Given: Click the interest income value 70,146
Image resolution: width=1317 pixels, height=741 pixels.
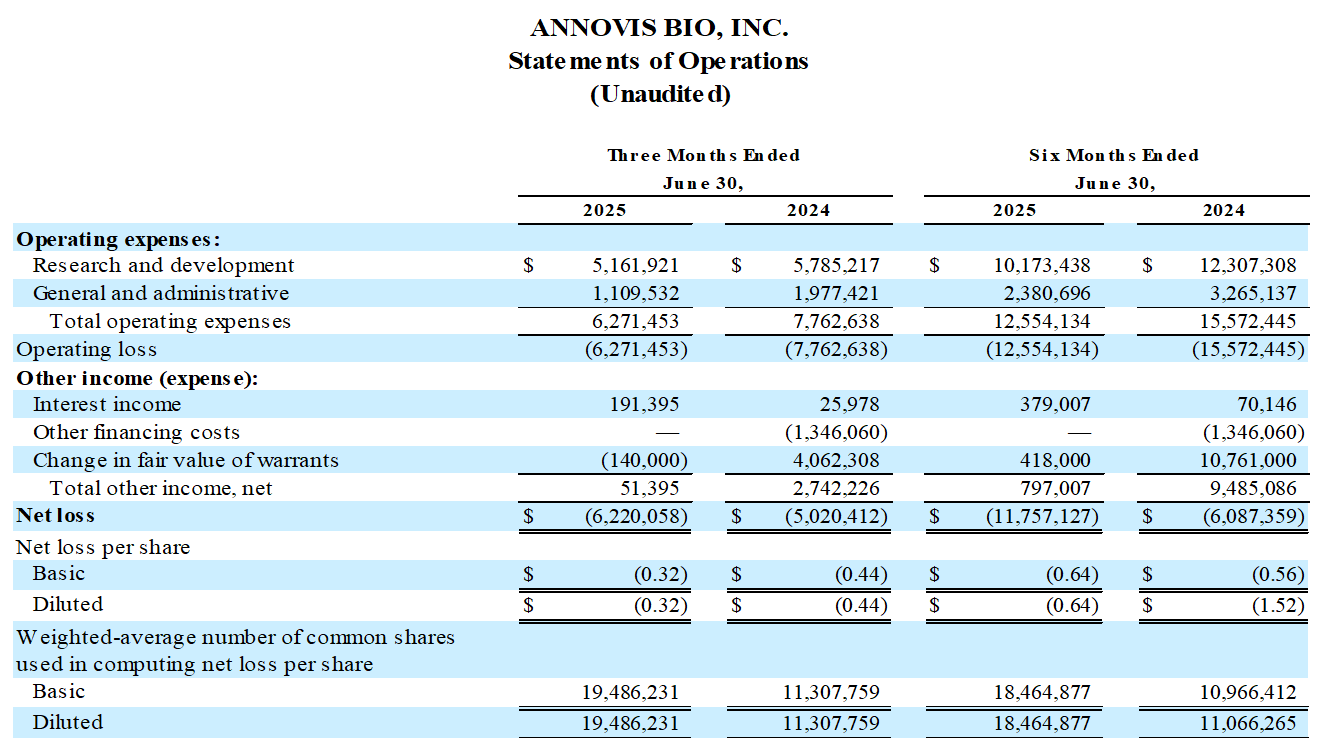Looking at the screenshot, I should click(x=1267, y=405).
